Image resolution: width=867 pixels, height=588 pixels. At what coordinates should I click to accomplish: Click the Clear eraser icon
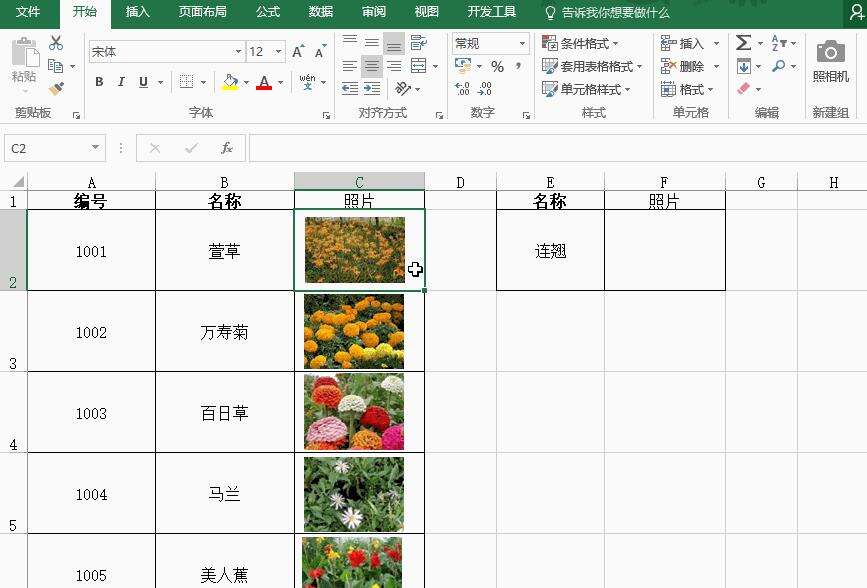tap(744, 89)
